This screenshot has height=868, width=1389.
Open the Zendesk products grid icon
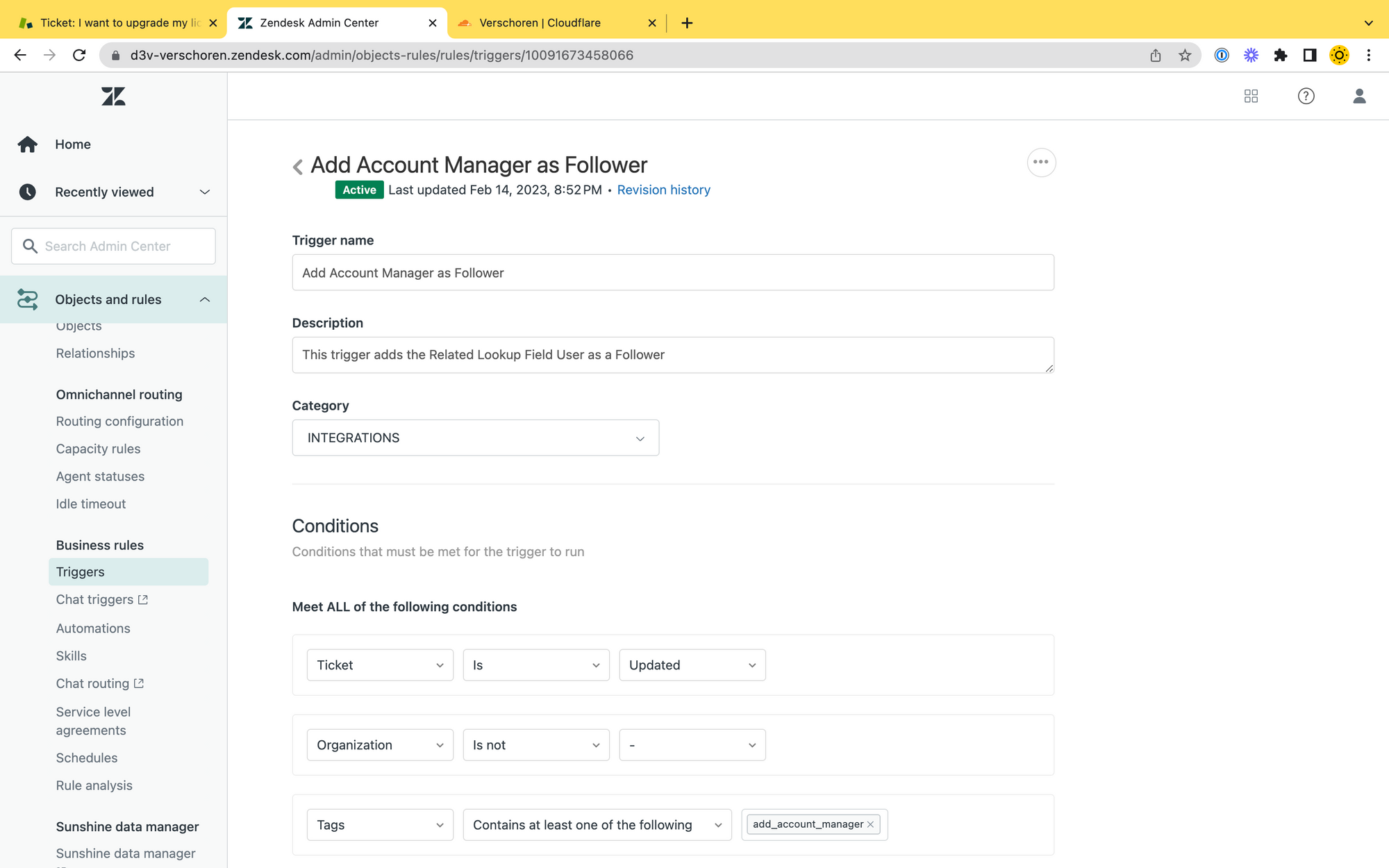1251,97
